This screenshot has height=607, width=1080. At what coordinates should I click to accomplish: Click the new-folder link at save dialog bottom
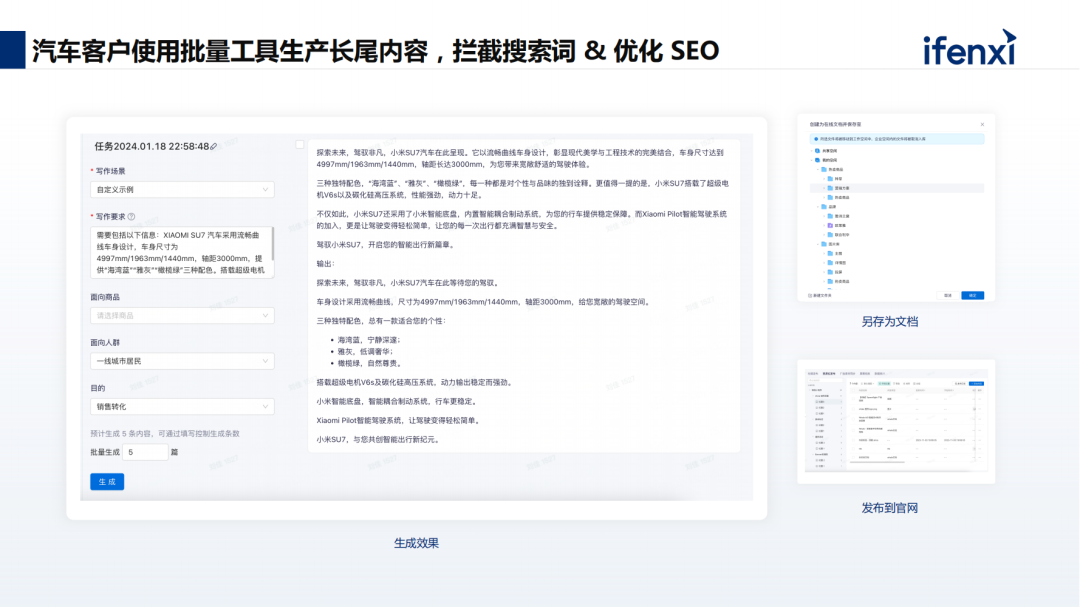point(820,296)
